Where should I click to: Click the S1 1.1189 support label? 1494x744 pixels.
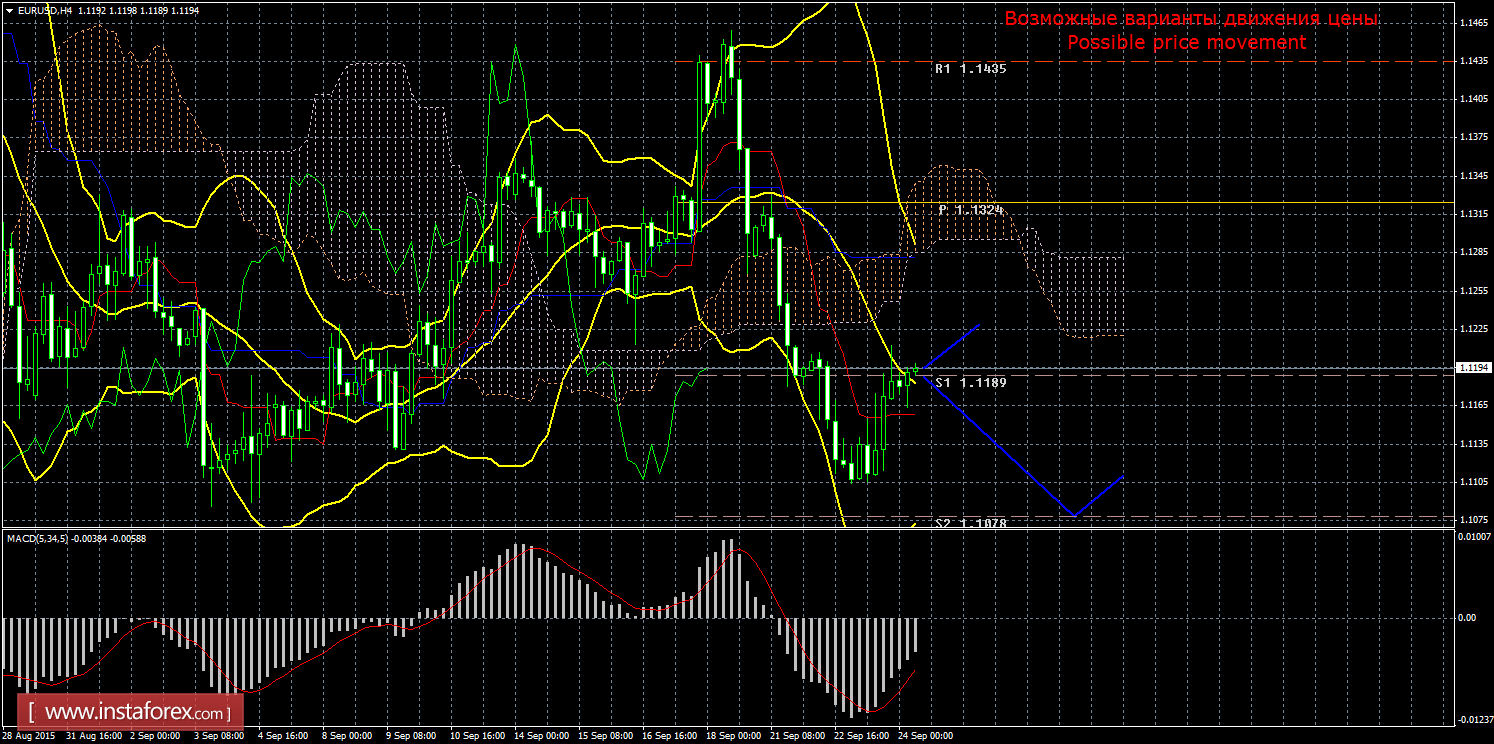coord(970,383)
